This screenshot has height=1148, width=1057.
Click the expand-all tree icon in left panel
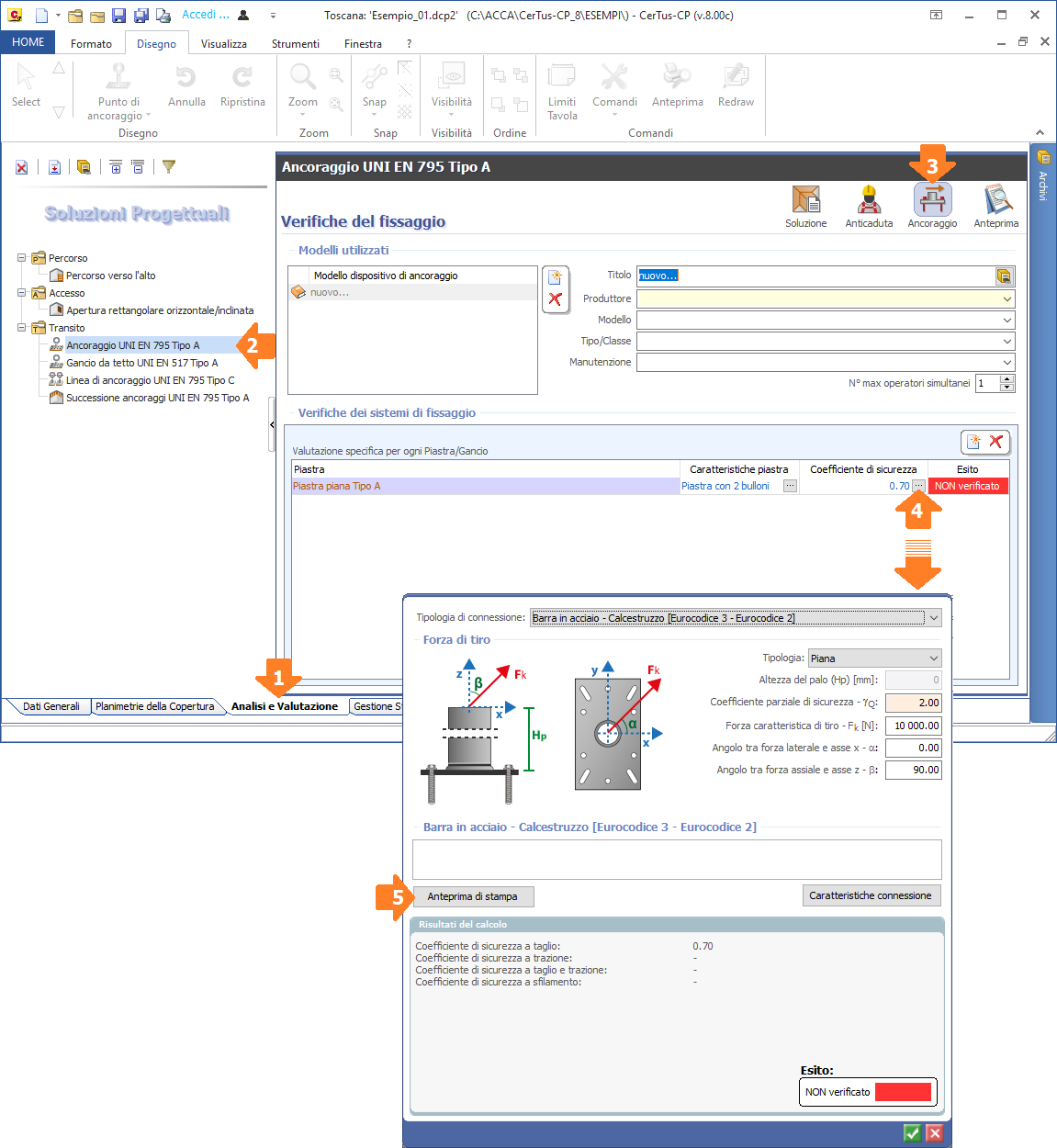click(116, 167)
